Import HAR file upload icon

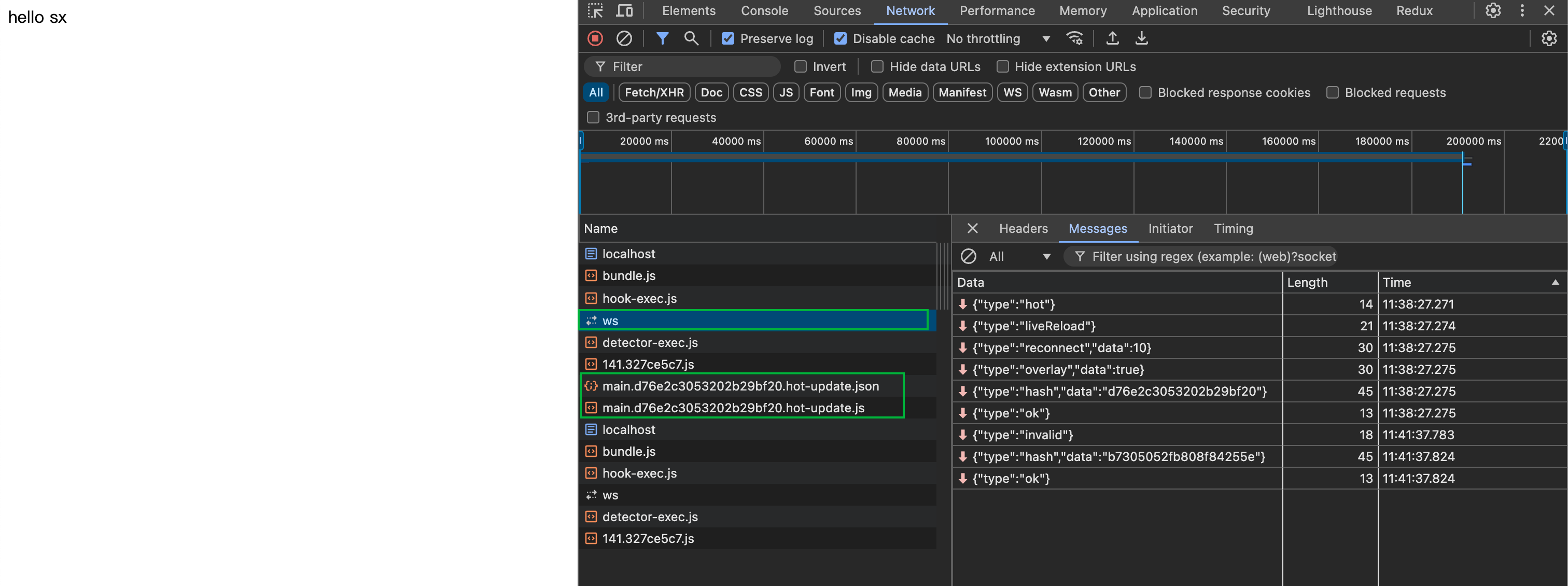1112,38
